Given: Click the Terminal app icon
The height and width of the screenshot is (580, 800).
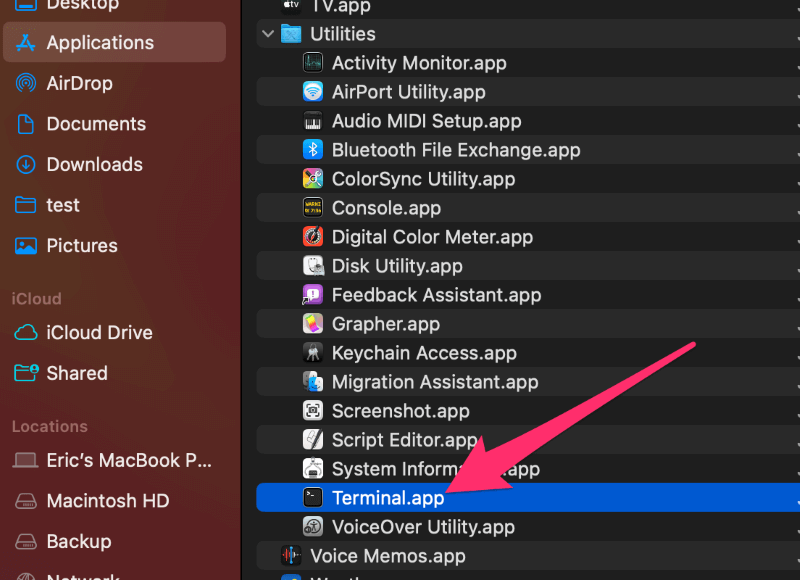Looking at the screenshot, I should coord(313,498).
